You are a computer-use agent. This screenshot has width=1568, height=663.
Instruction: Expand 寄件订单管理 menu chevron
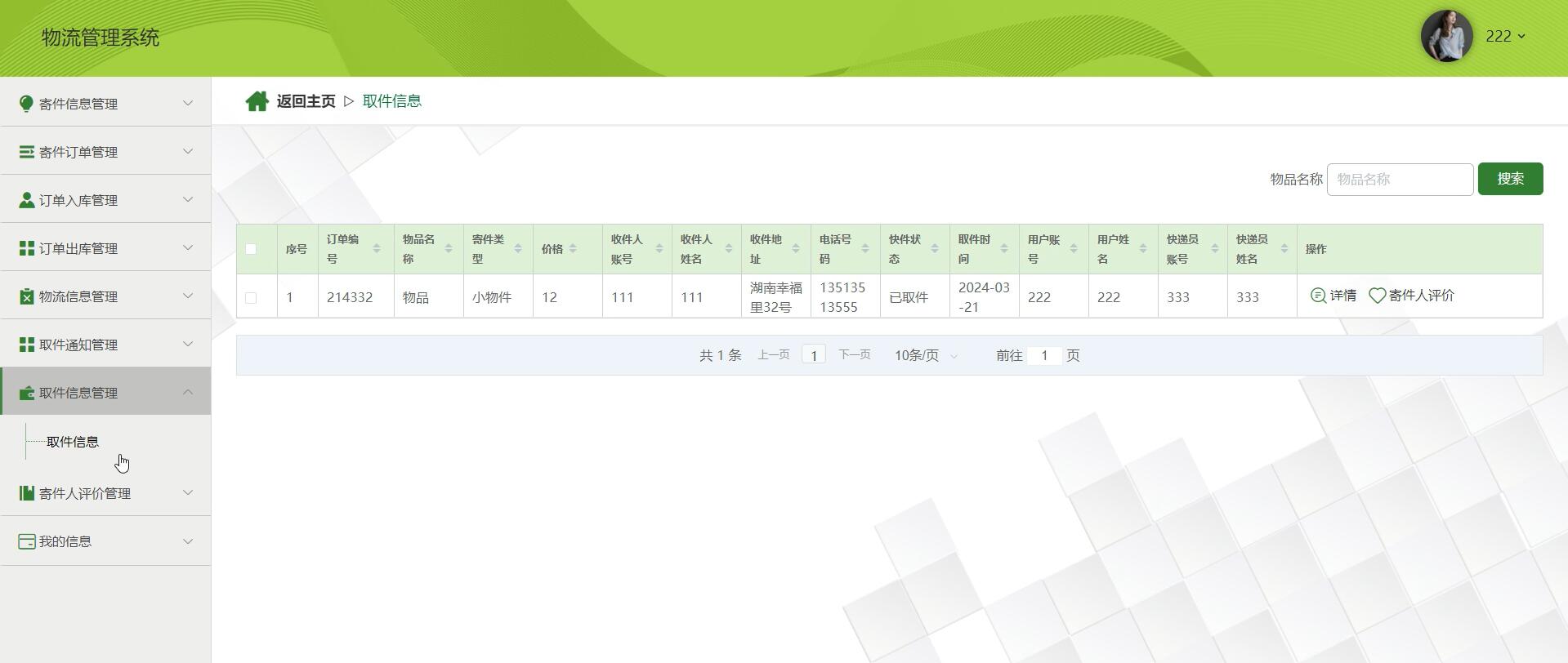point(188,151)
